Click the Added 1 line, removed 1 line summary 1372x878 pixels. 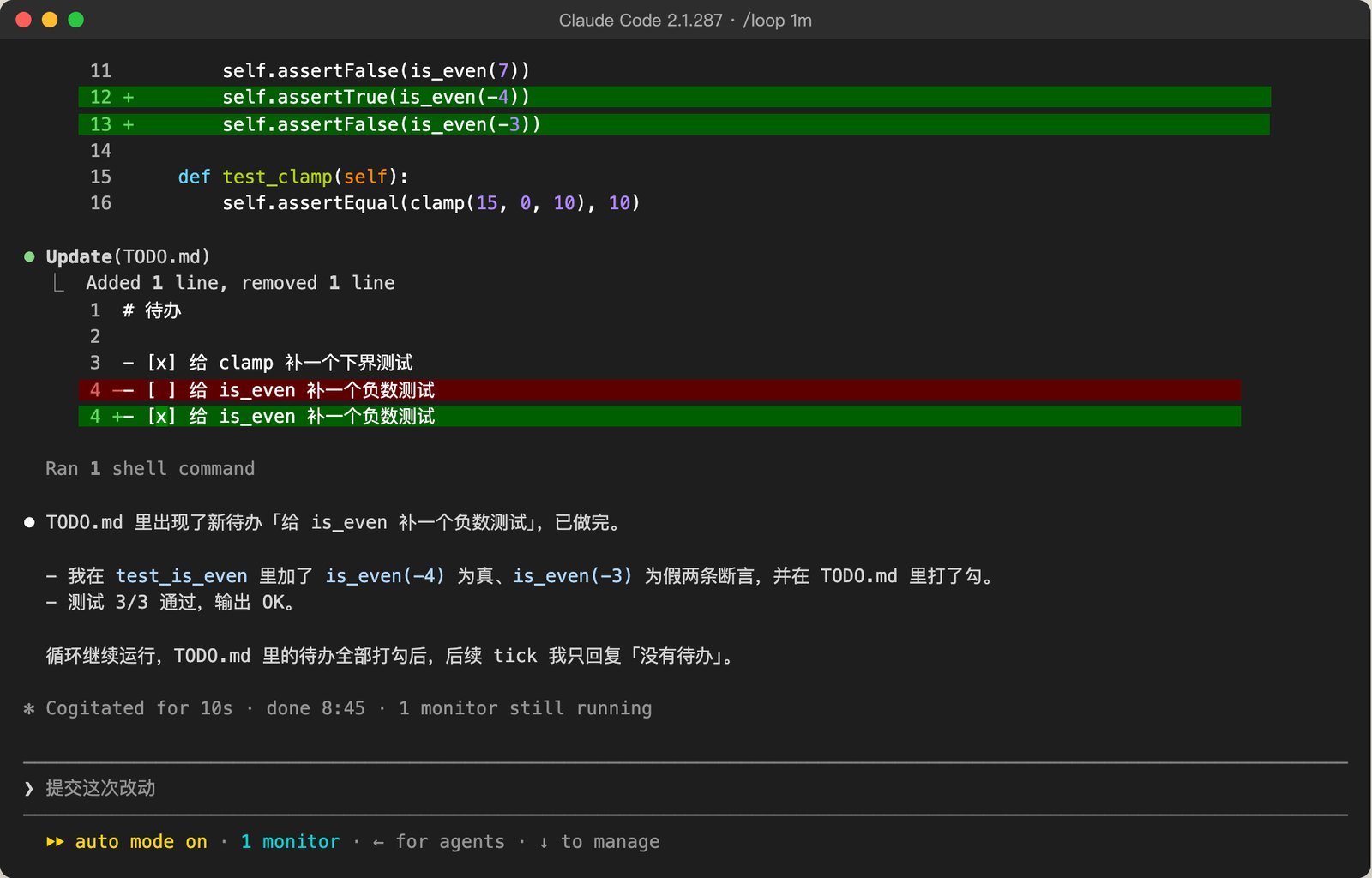click(x=240, y=283)
